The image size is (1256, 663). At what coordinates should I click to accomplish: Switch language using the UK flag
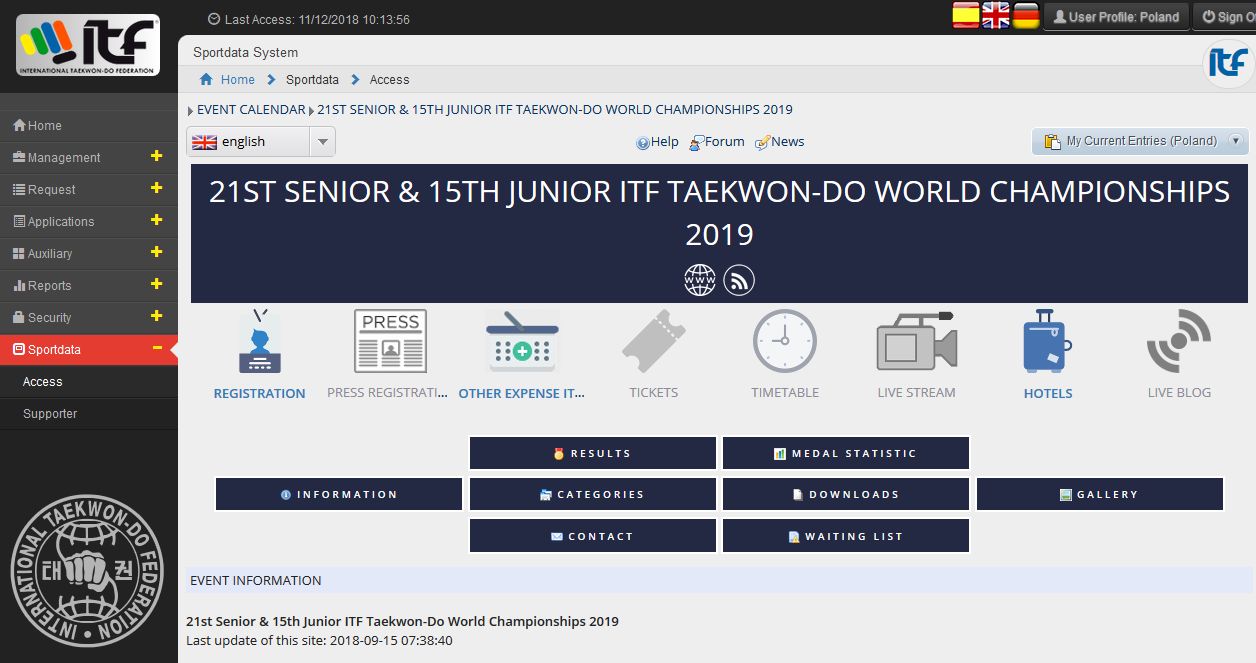click(x=996, y=15)
